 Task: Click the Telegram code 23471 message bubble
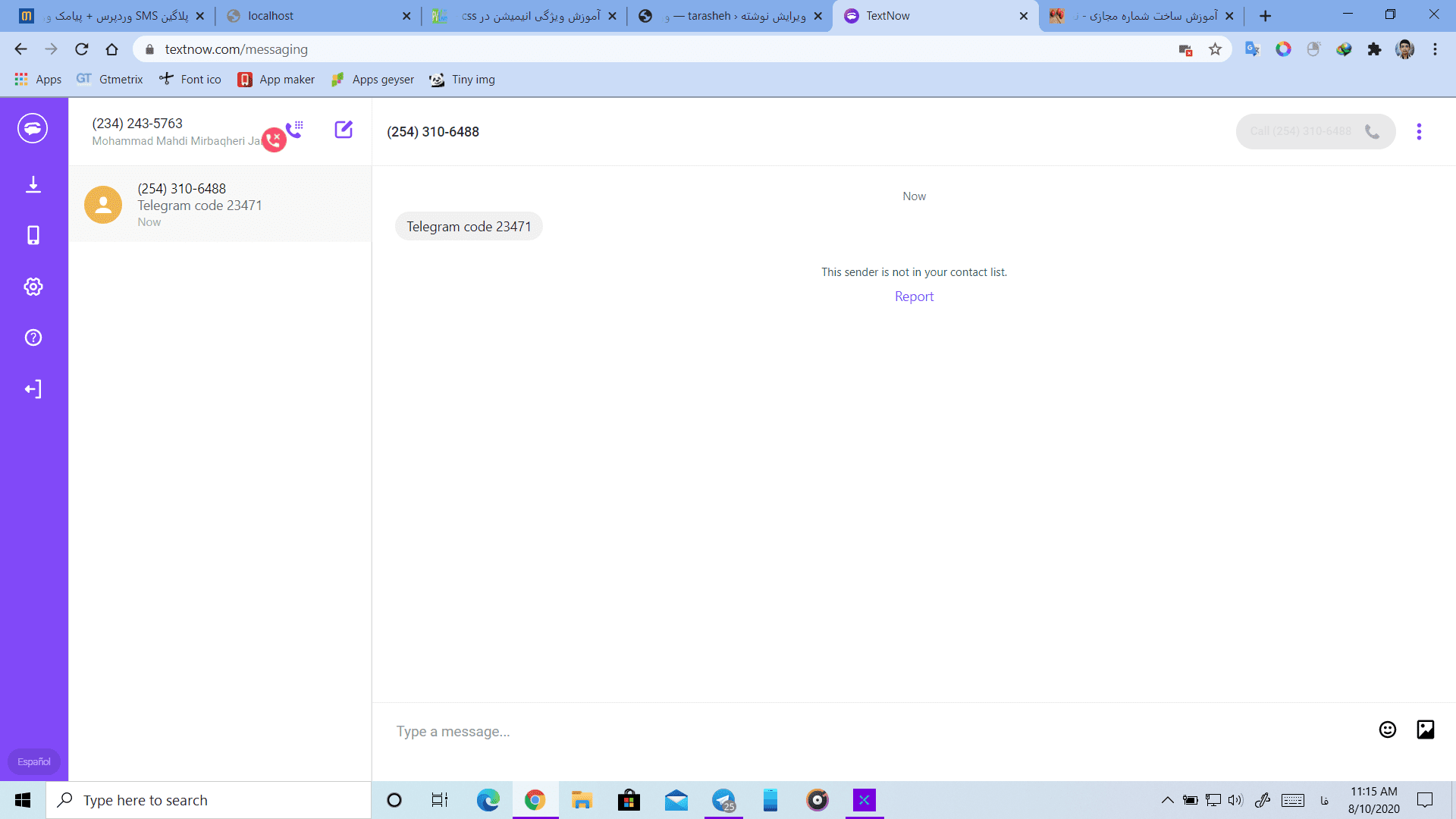click(469, 226)
